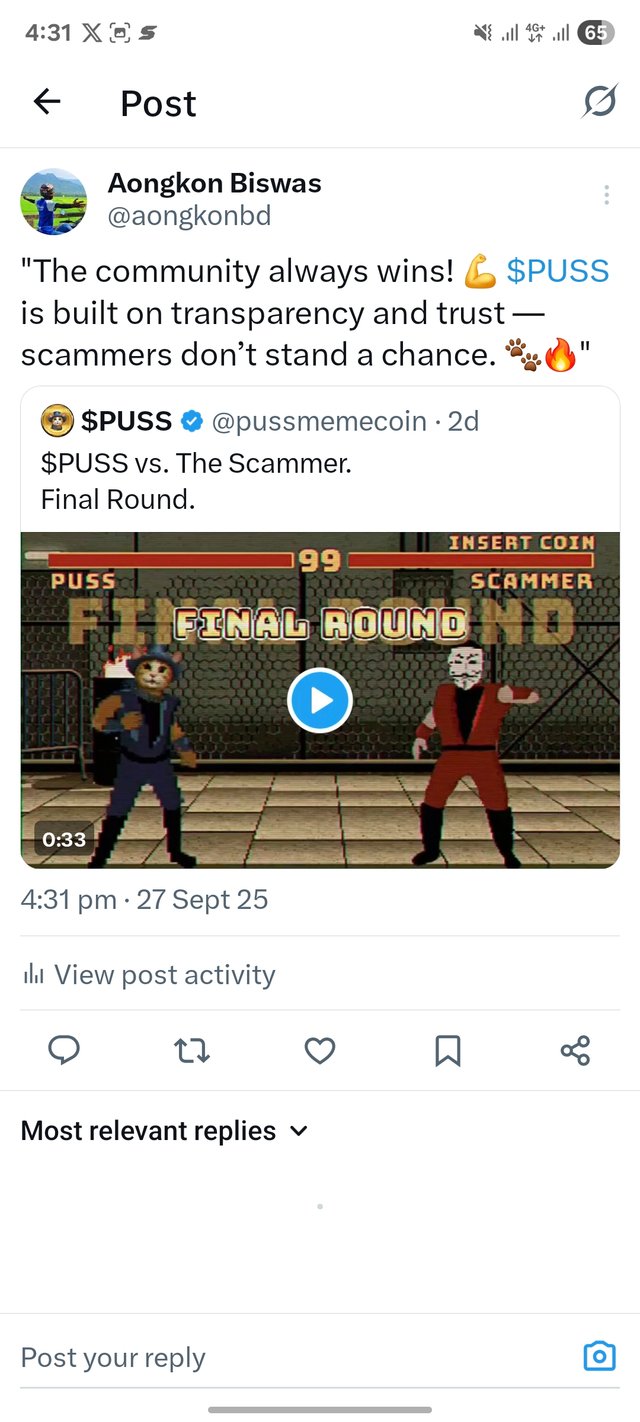Like the post with heart icon
The width and height of the screenshot is (640, 1422).
[319, 1050]
